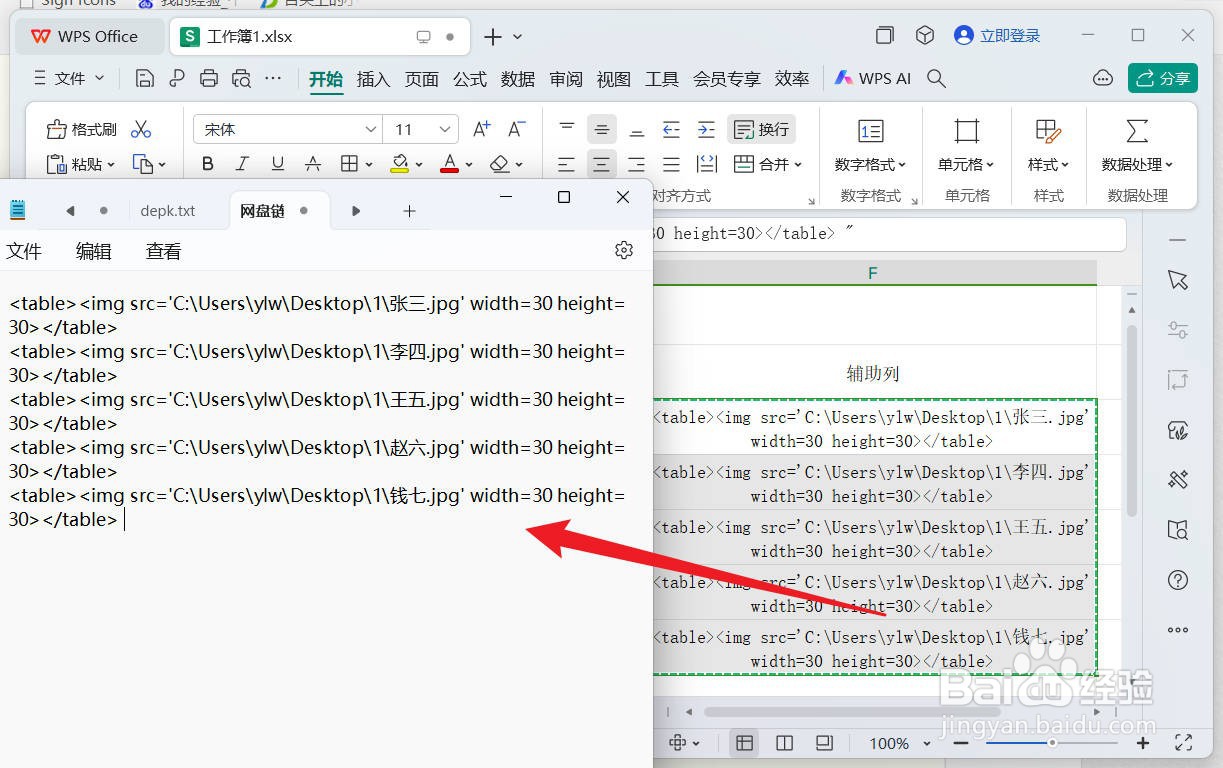Select column F header
Viewport: 1223px width, 768px height.
[x=873, y=273]
